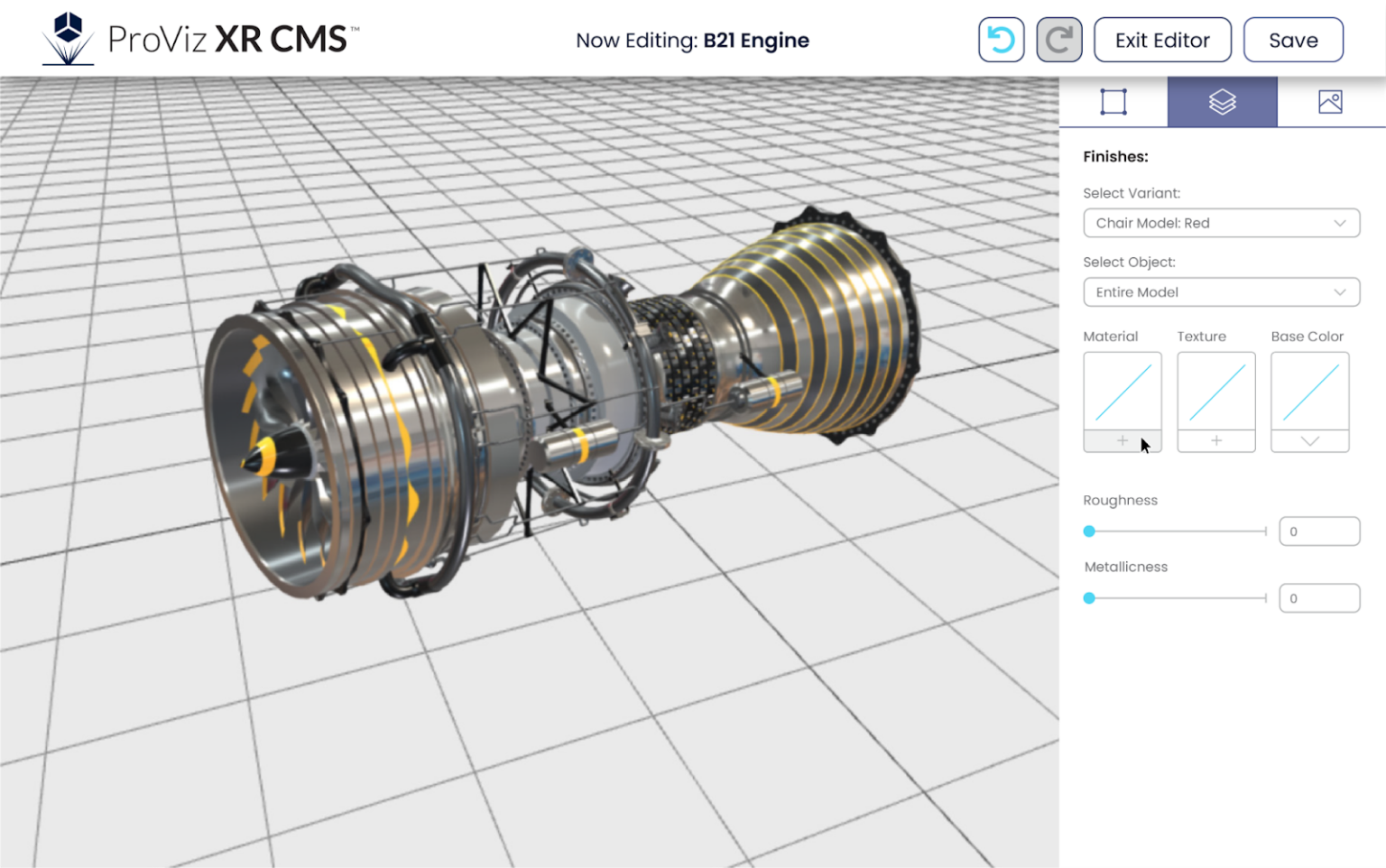Screen dimensions: 1386x868
Task: Click the 'Select Variant:' label
Action: 1132,193
